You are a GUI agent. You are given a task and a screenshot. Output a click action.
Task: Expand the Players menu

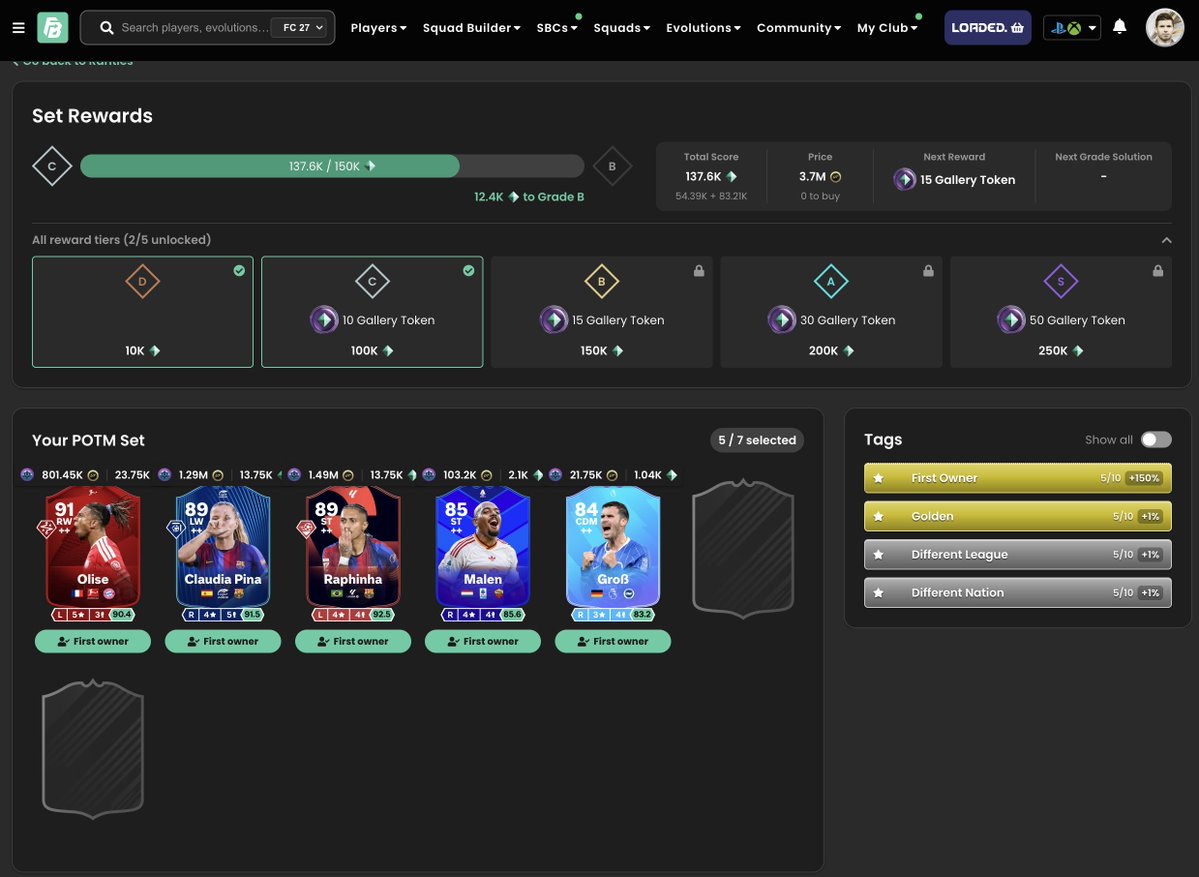379,28
